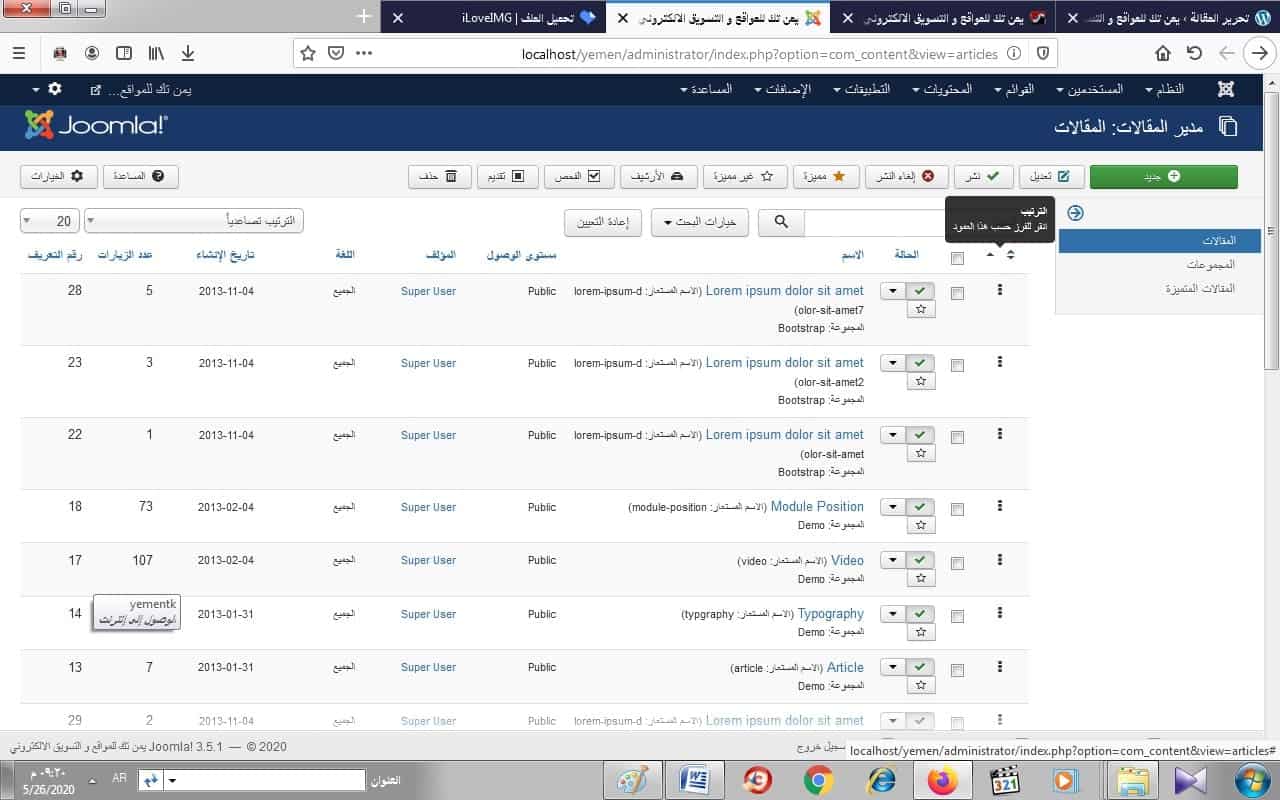Tick the checkbox of the Article row
This screenshot has width=1280, height=800.
coord(957,669)
